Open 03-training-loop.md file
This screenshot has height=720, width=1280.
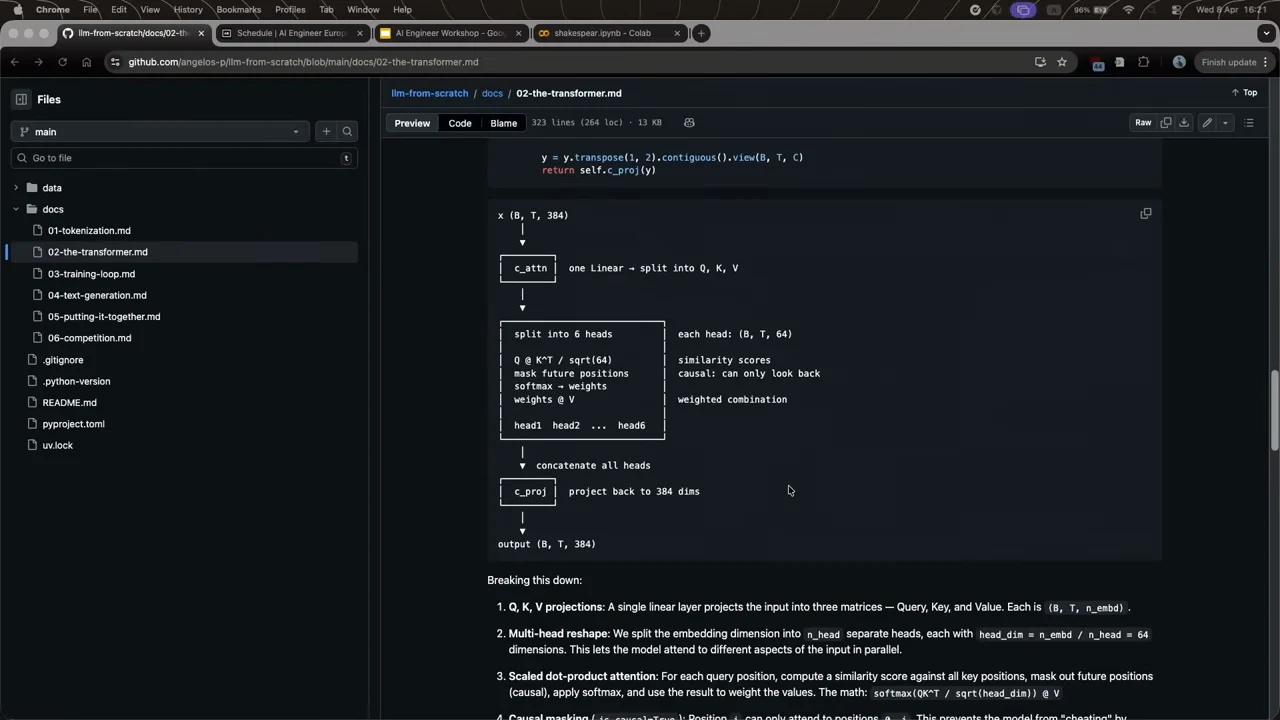pyautogui.click(x=91, y=273)
